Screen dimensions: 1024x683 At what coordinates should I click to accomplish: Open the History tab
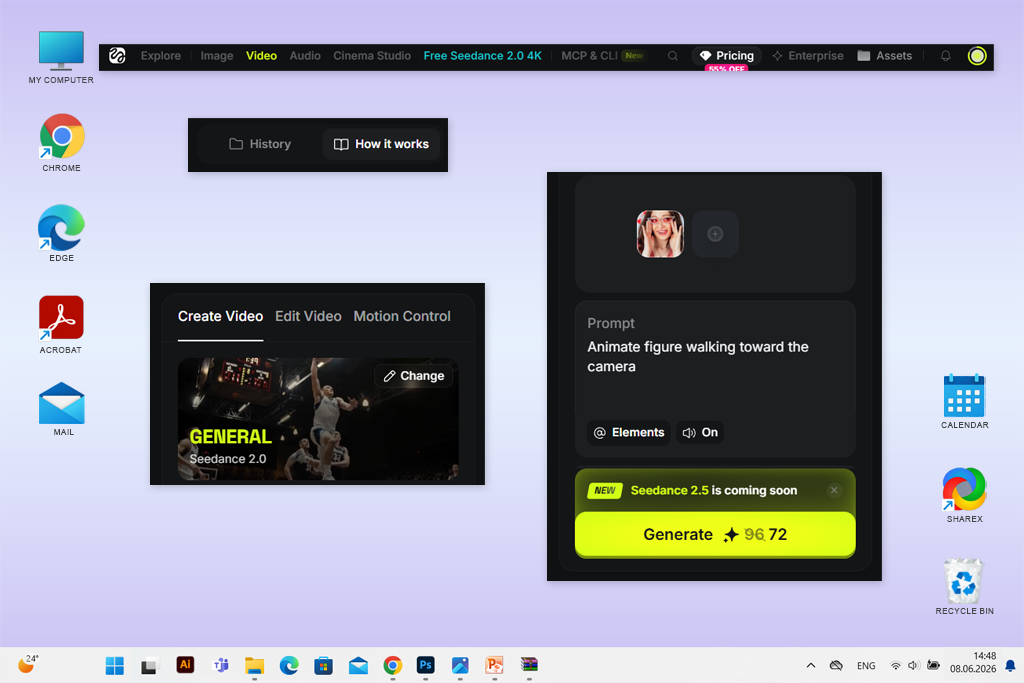(260, 144)
